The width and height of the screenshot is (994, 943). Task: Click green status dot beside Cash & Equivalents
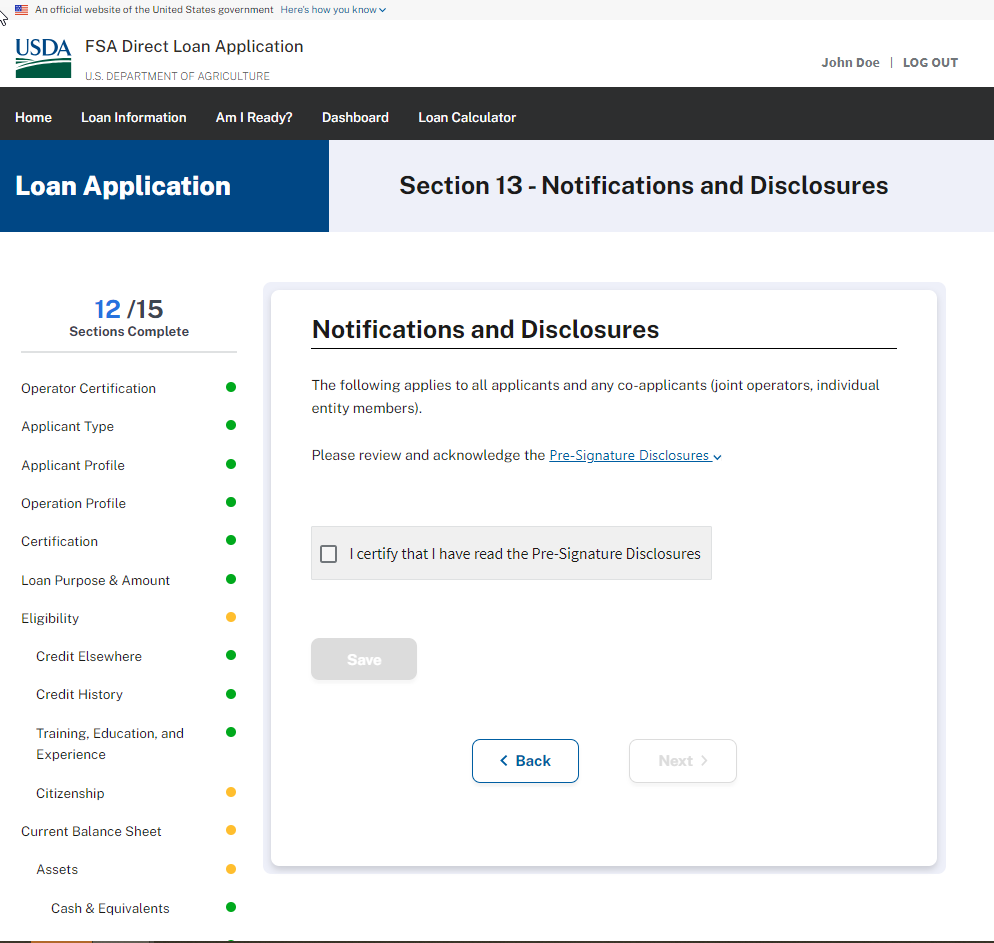pos(231,907)
